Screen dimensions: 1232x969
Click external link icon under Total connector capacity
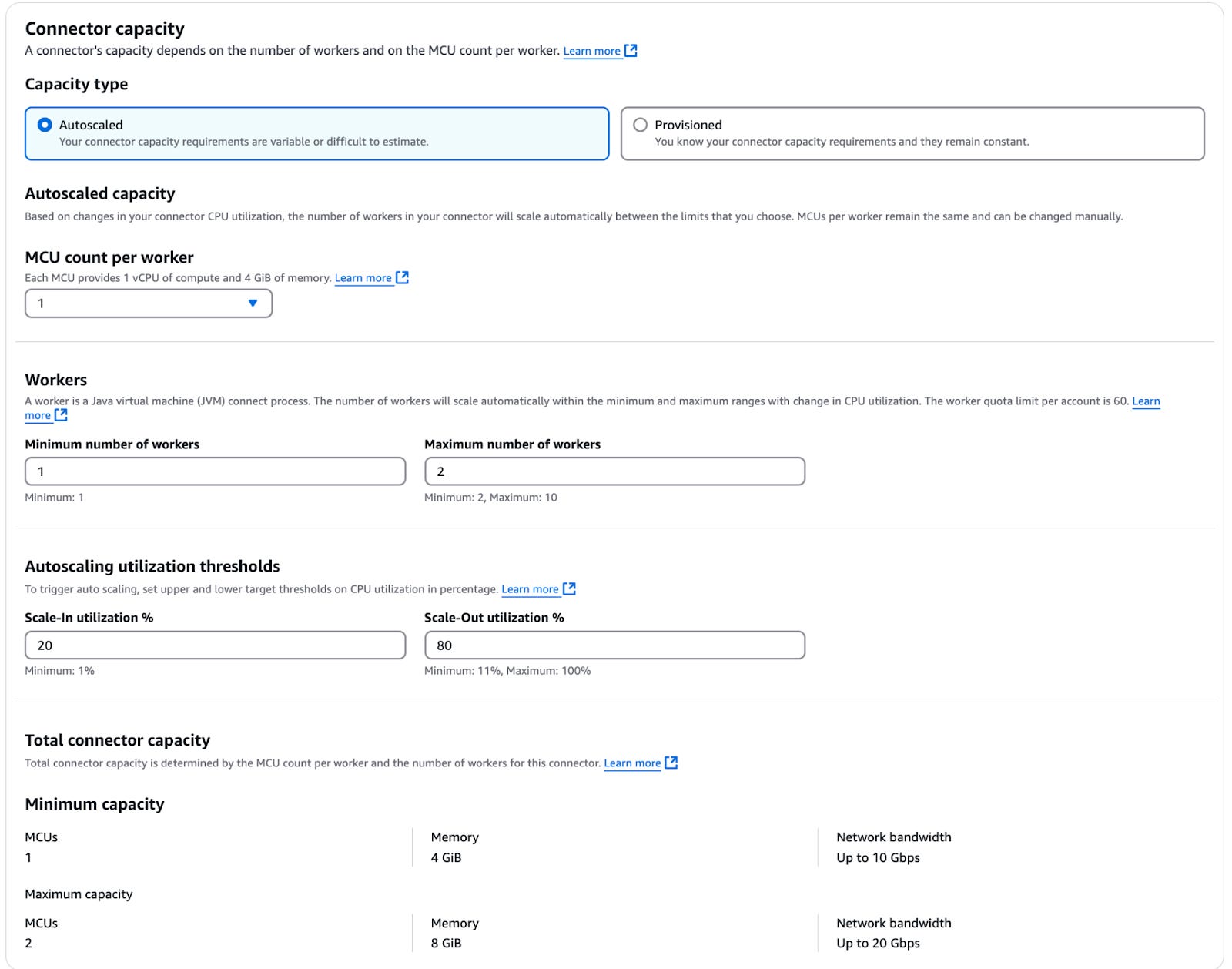671,763
